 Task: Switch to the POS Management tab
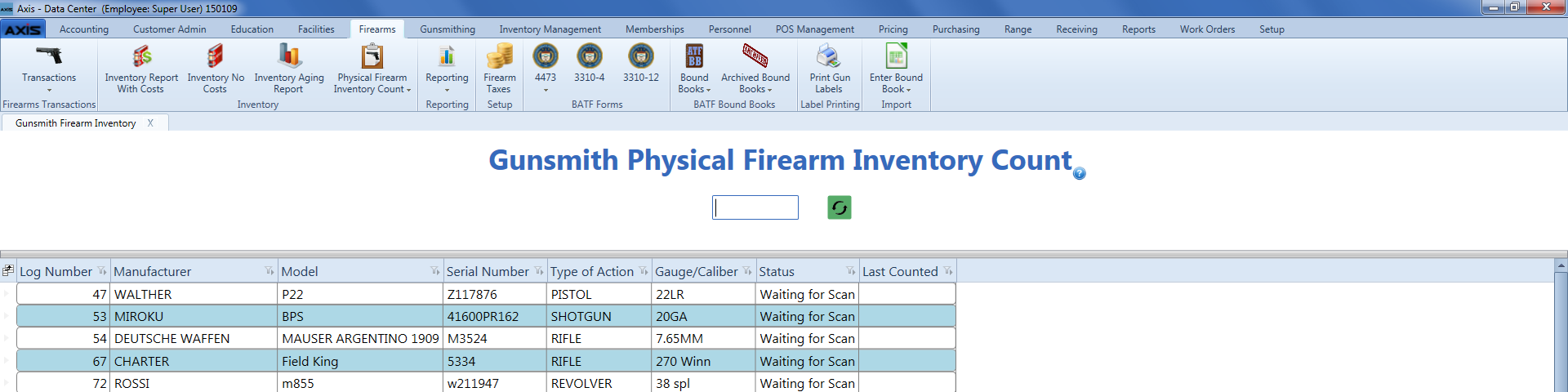coord(815,29)
